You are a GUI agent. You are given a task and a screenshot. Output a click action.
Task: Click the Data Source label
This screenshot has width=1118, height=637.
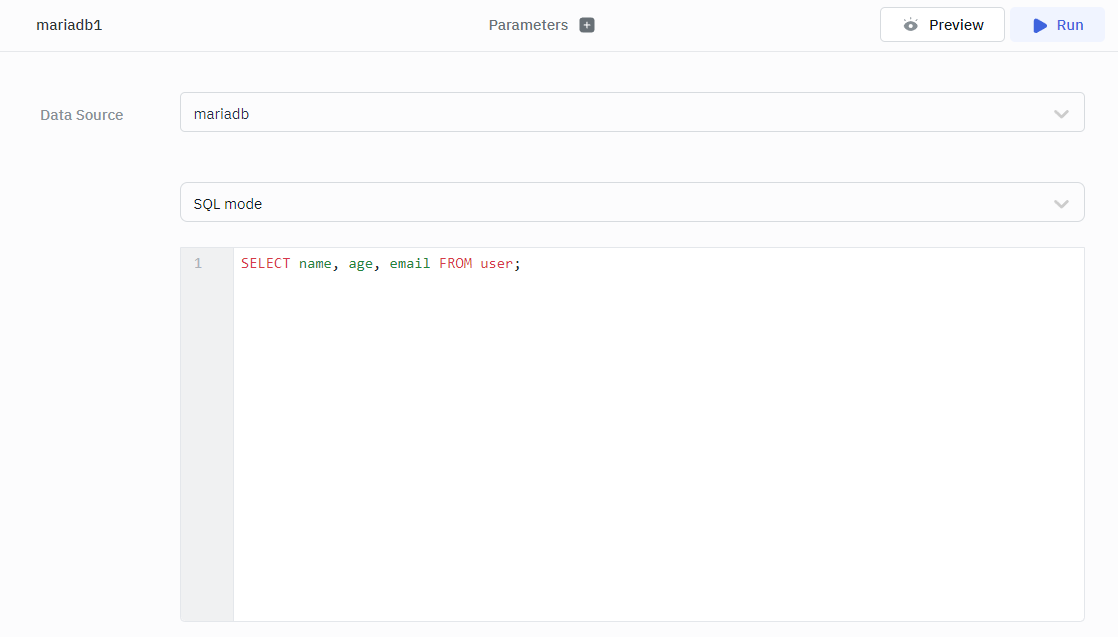coord(82,115)
